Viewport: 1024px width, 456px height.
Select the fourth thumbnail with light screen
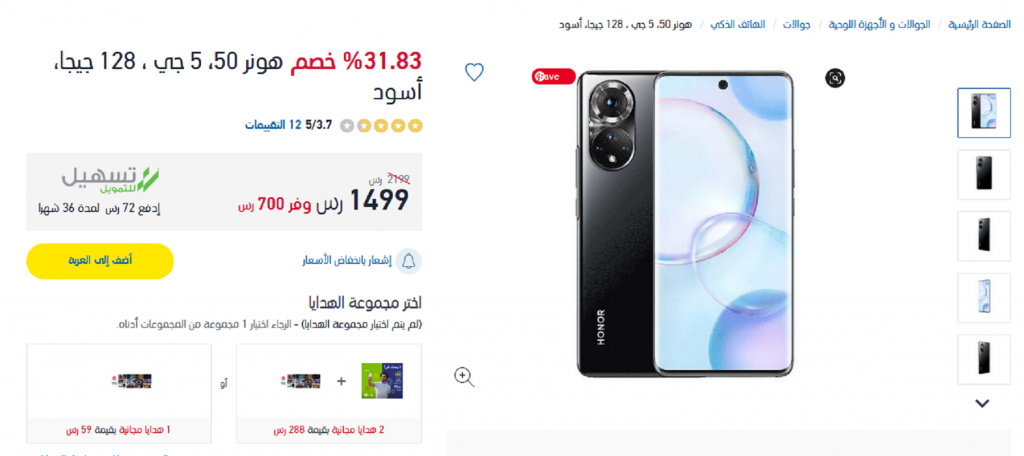click(984, 298)
